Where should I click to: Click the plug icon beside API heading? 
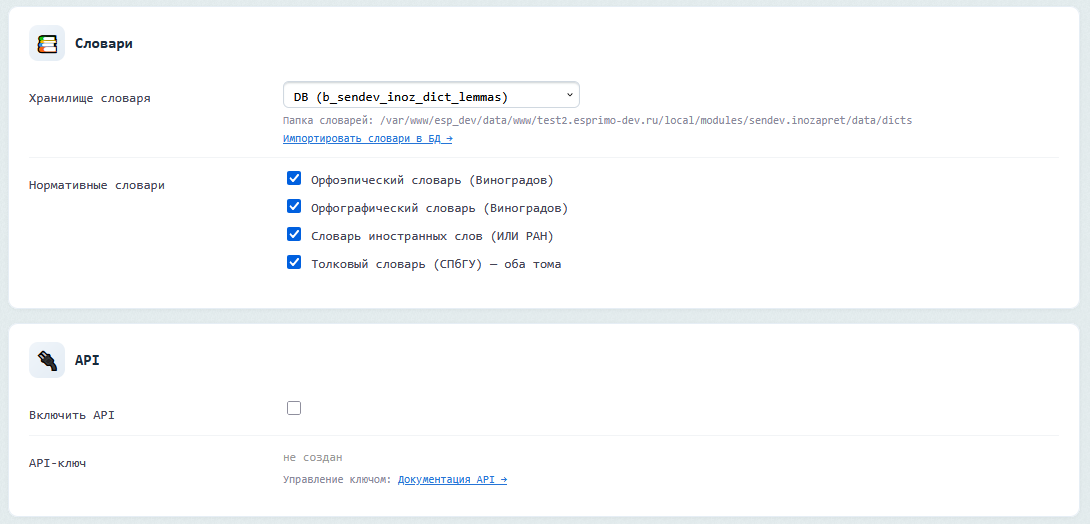[47, 360]
